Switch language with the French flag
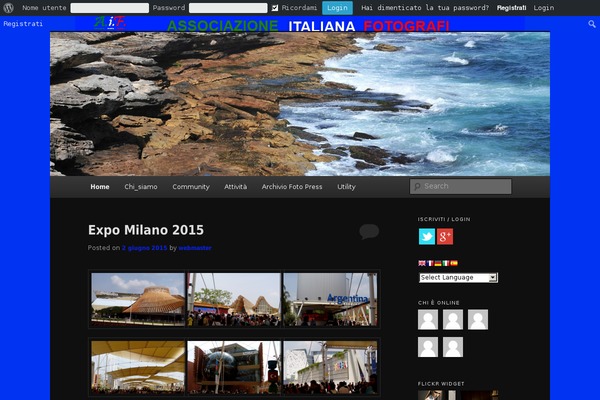 coord(430,263)
